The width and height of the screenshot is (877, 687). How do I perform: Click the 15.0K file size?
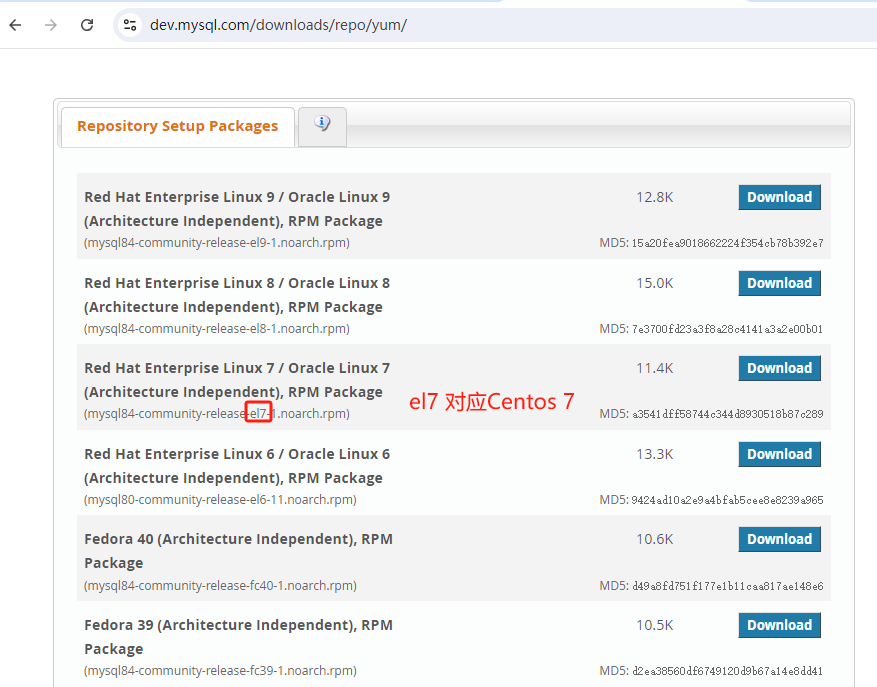654,284
